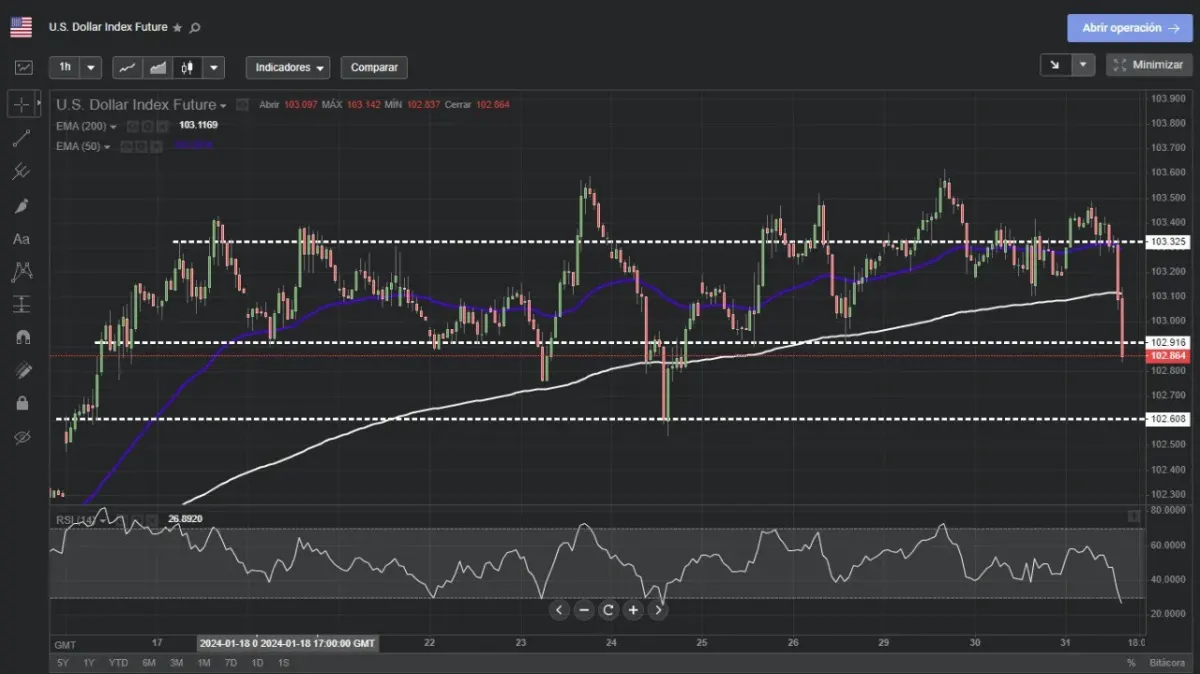Select the brush drawing tool
Screen dimensions: 1200x674
[22, 205]
